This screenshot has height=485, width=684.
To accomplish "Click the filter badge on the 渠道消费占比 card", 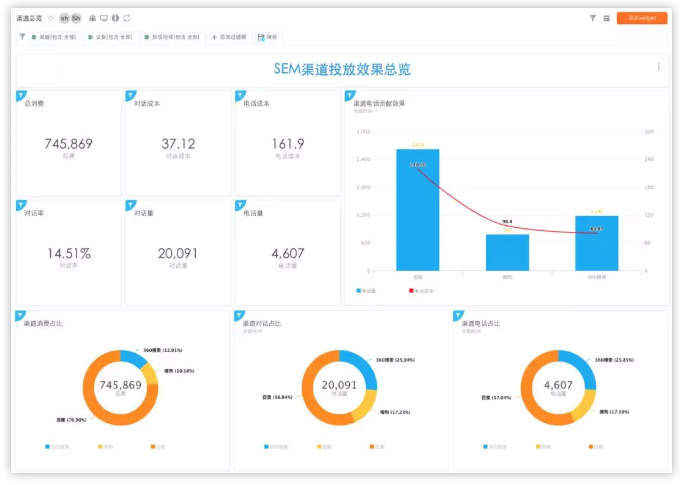I will 21,316.
